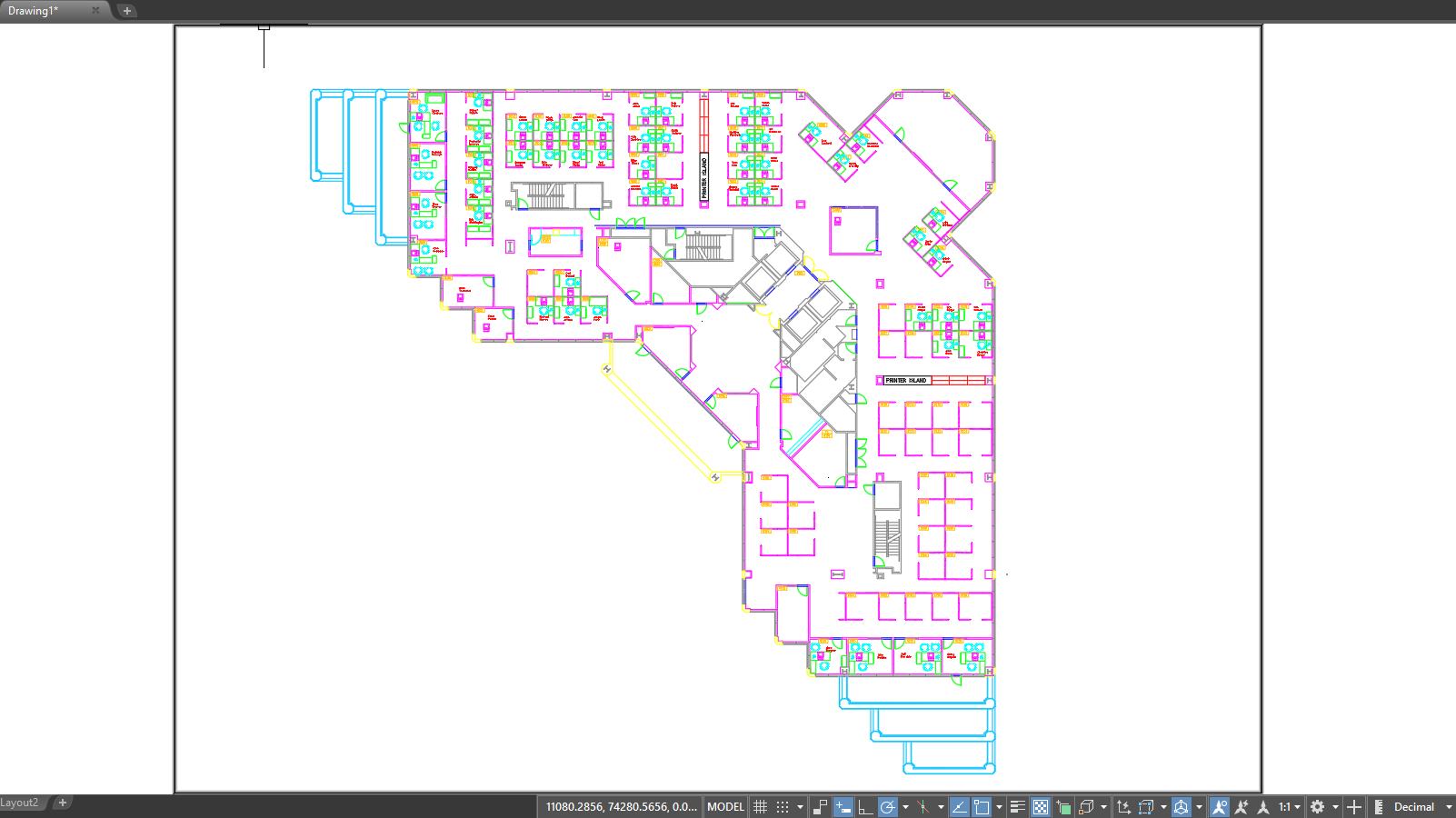
Task: Click the dynamic UCS icon
Action: pyautogui.click(x=1123, y=807)
